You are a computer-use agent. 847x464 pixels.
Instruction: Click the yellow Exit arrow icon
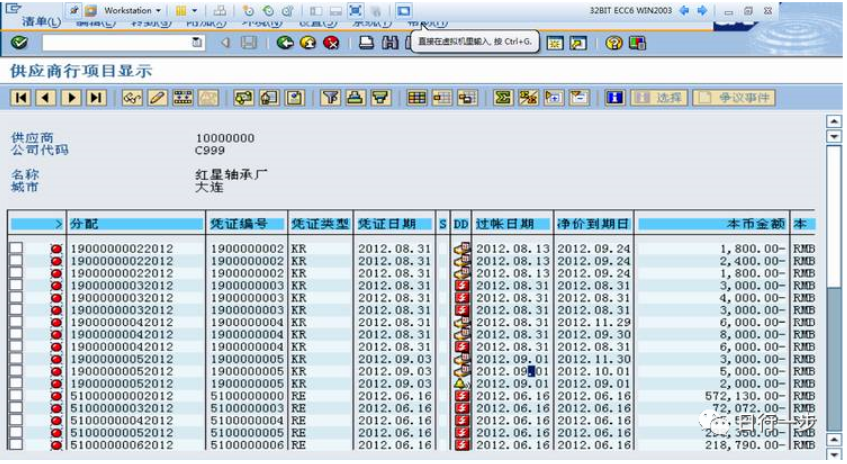coord(308,43)
